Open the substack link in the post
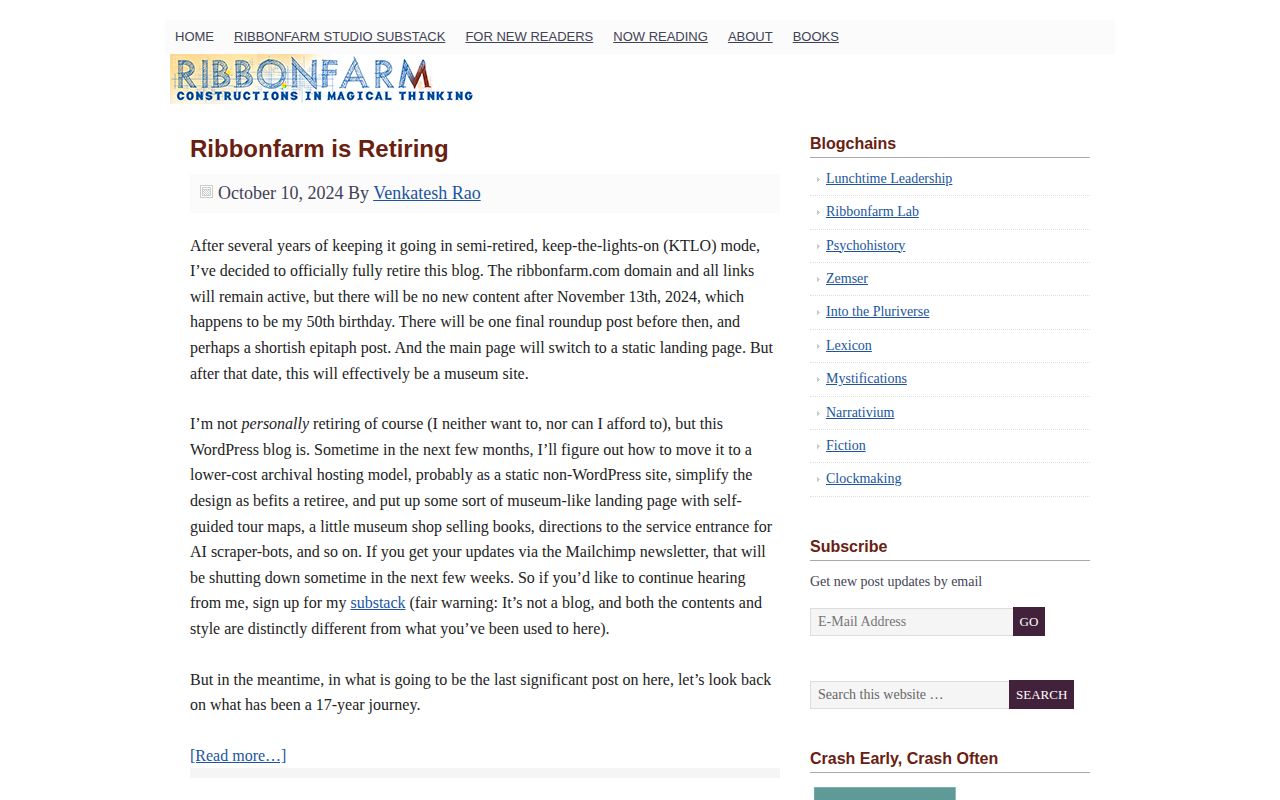This screenshot has height=800, width=1280. 377,602
